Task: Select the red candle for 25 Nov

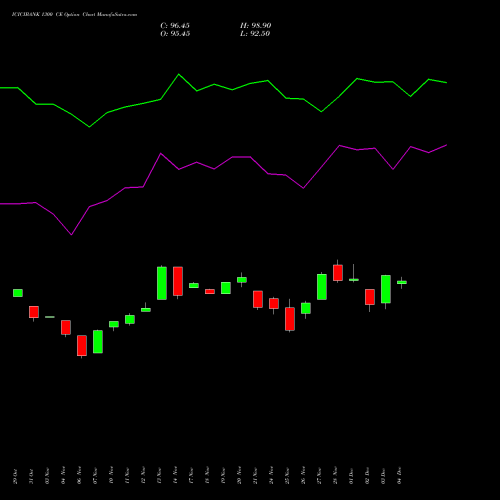Action: click(x=290, y=319)
